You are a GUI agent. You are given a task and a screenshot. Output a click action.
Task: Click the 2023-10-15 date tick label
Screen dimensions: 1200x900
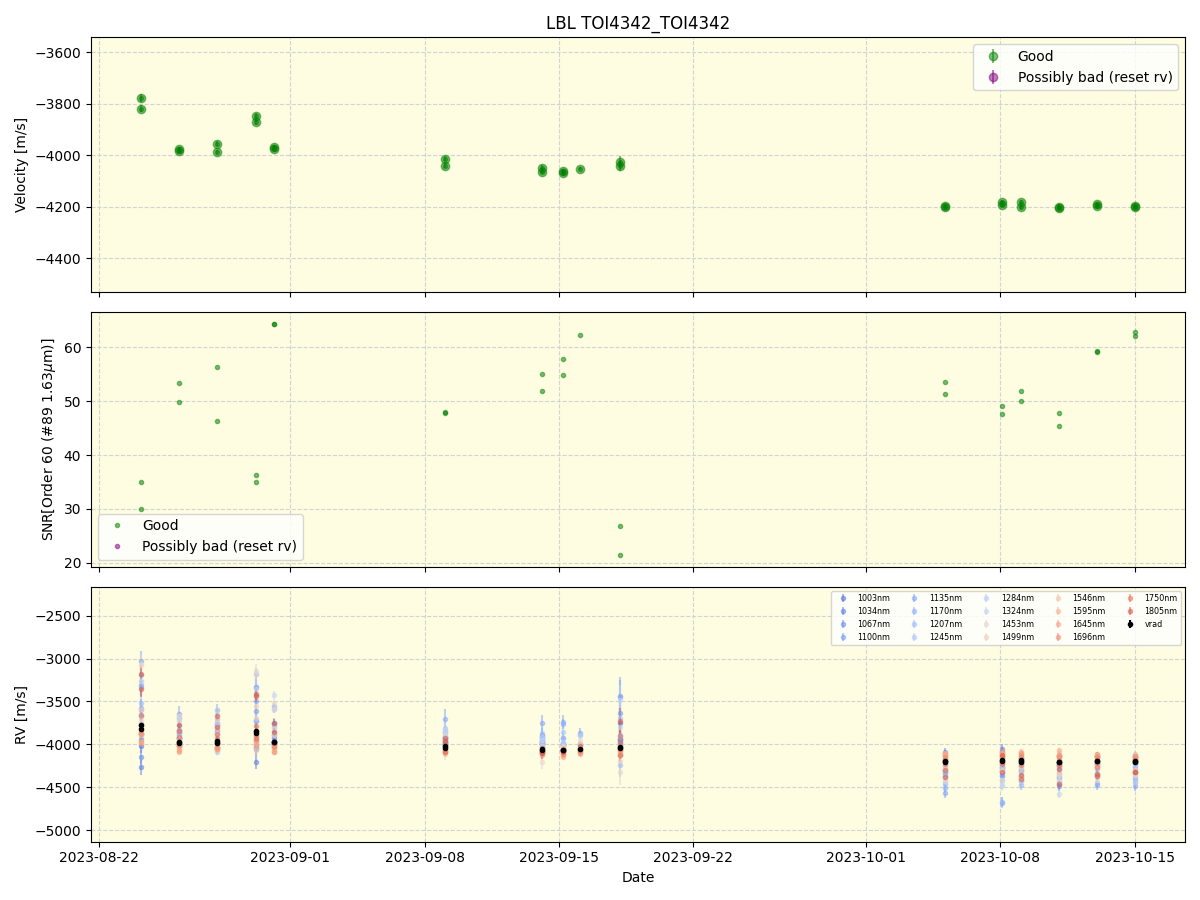coord(1135,857)
